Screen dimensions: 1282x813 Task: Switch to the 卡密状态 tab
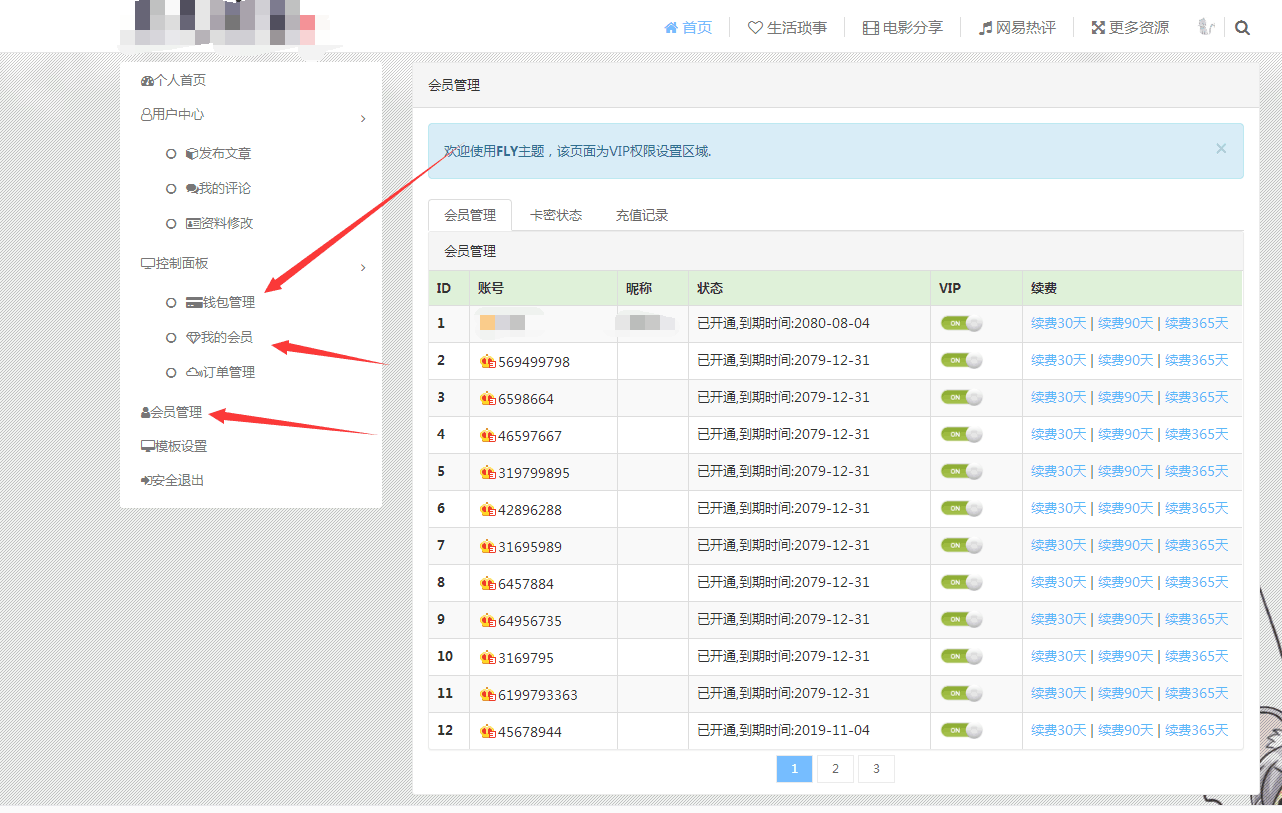(556, 214)
